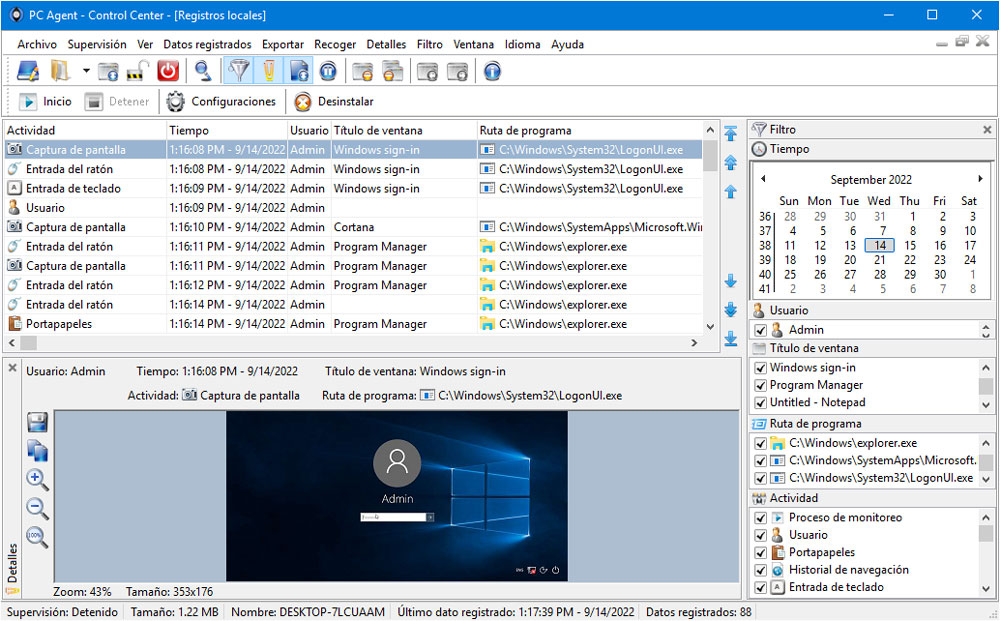
Task: Open the Datos registrados menu
Action: 207,44
